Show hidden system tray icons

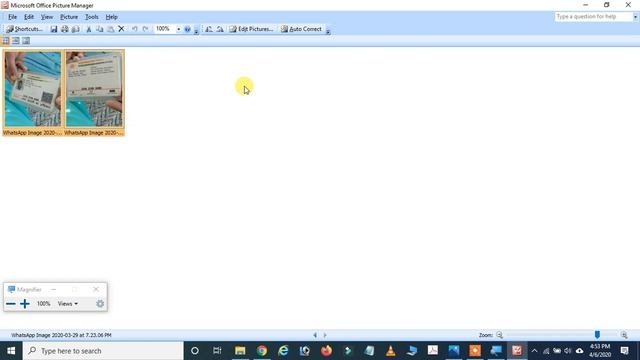pyautogui.click(x=534, y=351)
